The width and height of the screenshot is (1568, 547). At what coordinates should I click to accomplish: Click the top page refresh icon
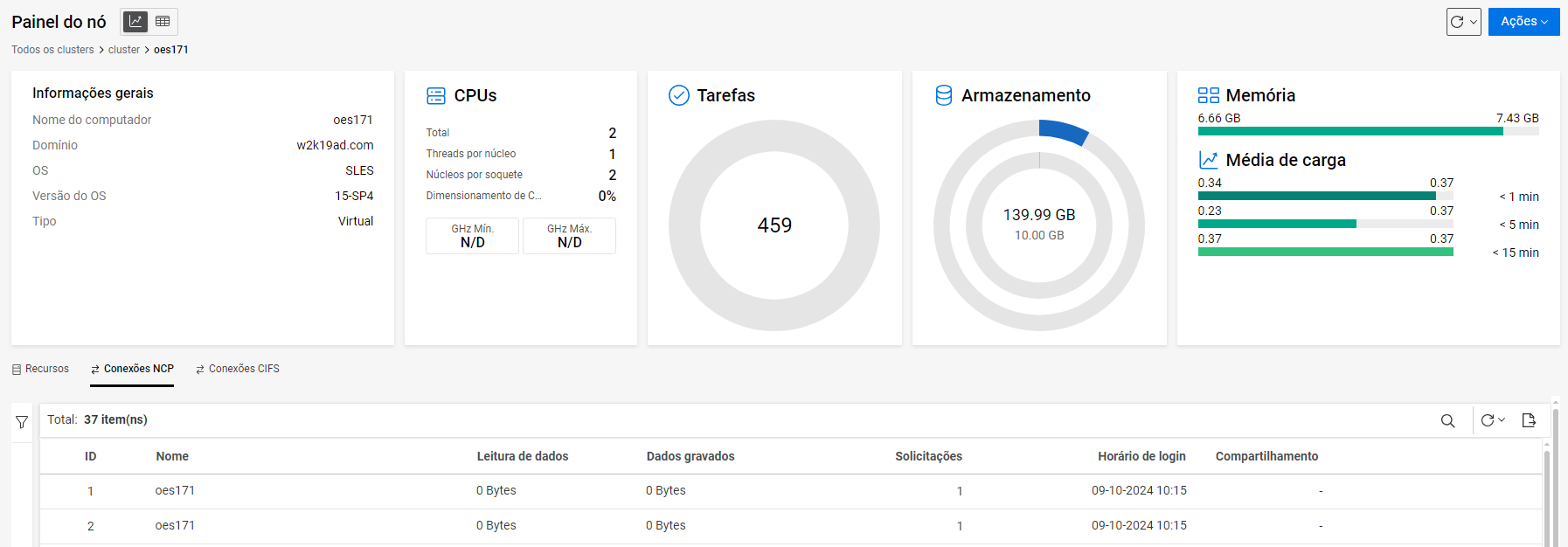(x=1457, y=22)
